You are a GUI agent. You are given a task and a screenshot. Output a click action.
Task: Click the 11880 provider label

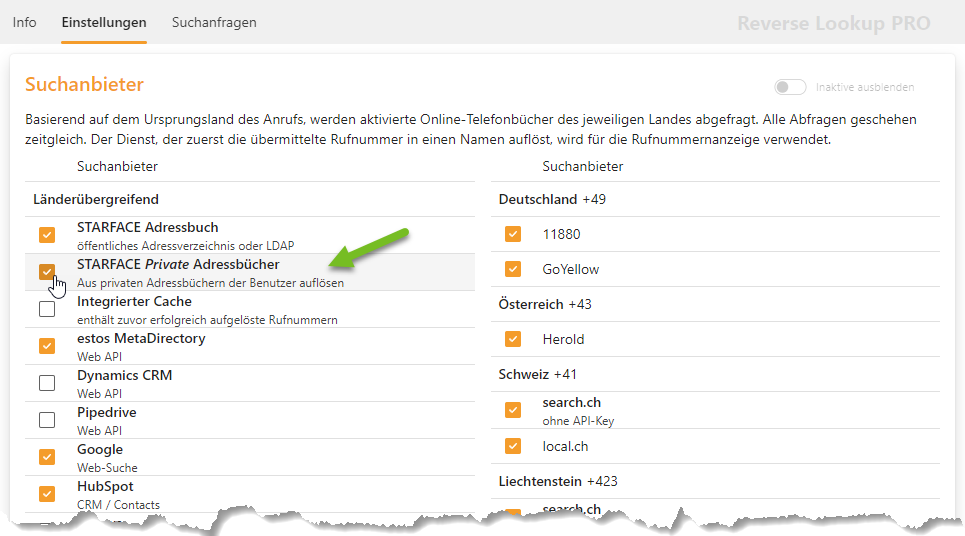click(561, 234)
